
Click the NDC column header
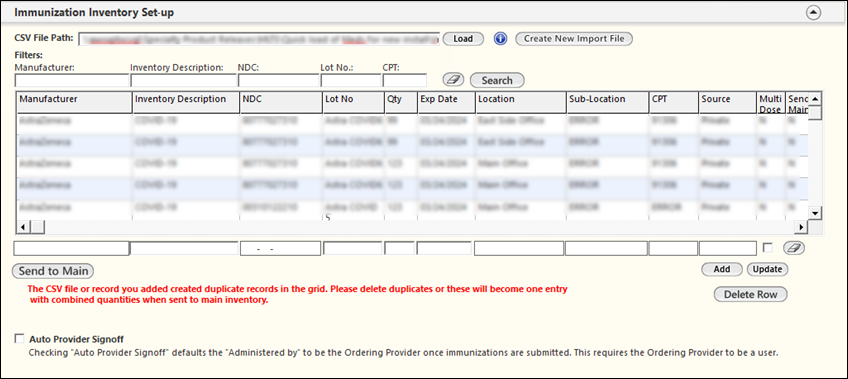tap(281, 102)
